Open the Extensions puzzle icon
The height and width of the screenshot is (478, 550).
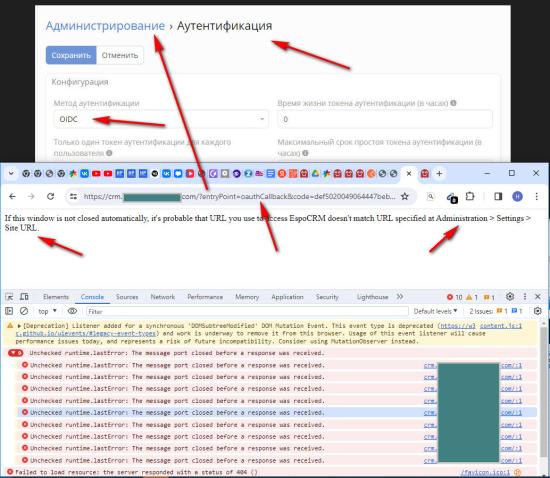(x=470, y=196)
